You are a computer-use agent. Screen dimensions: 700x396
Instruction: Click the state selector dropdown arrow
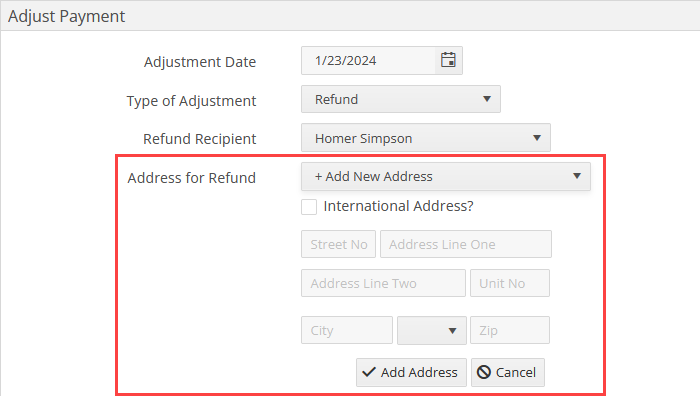pyautogui.click(x=452, y=331)
